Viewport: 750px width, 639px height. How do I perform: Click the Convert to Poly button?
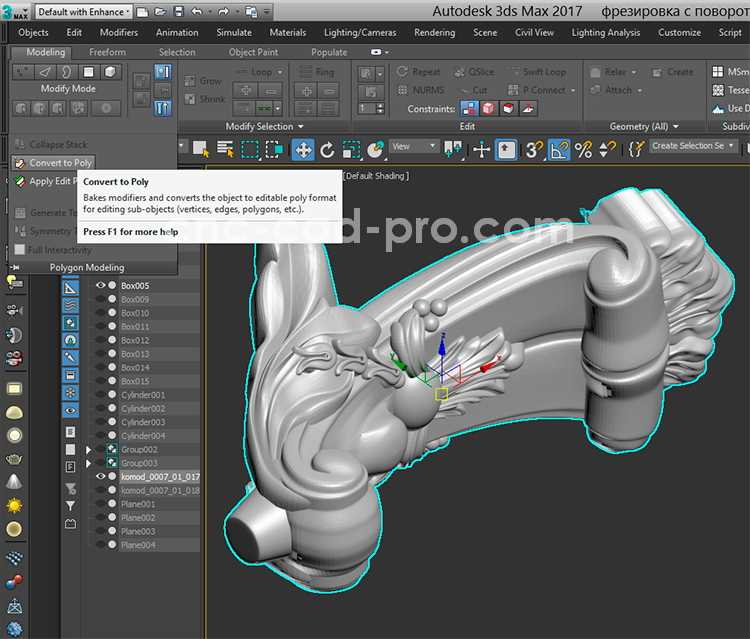[53, 163]
